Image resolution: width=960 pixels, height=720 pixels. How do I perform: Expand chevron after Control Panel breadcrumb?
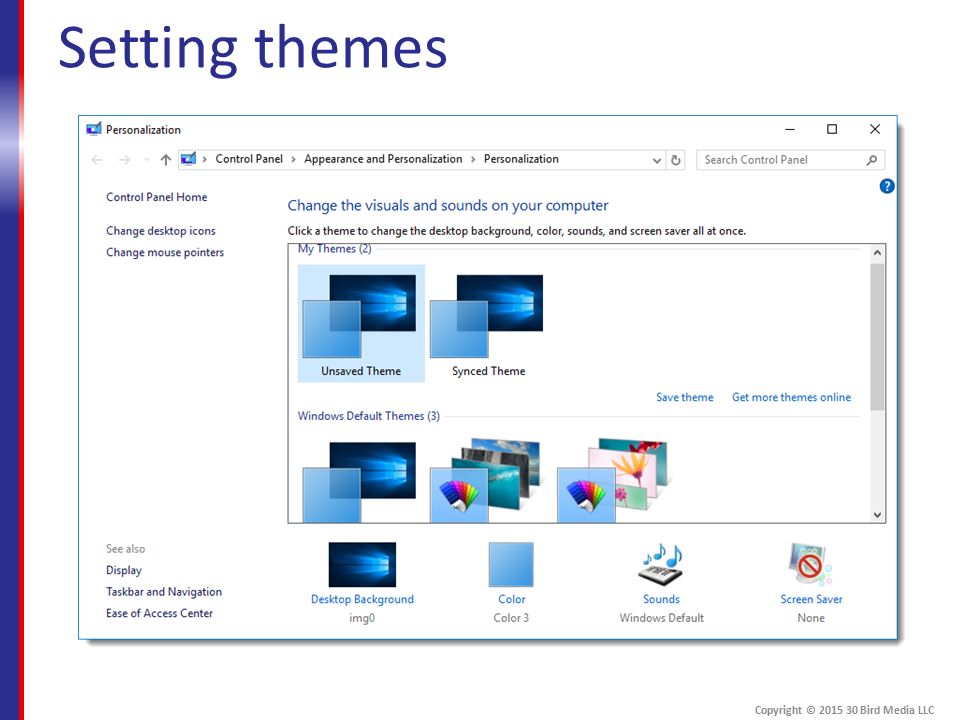[293, 160]
